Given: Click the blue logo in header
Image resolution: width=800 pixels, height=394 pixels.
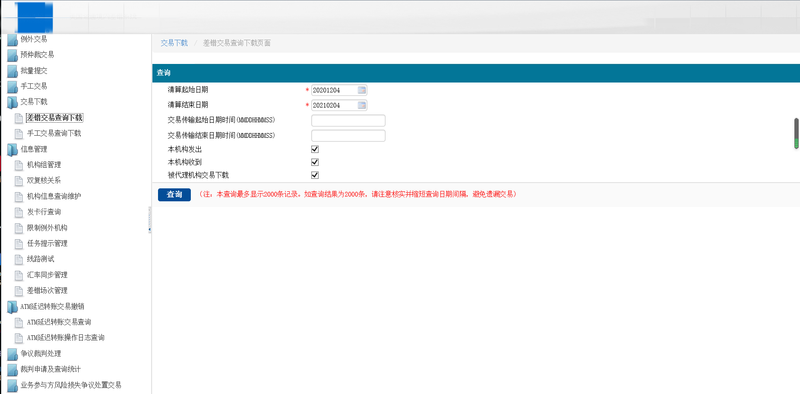Looking at the screenshot, I should click(35, 18).
